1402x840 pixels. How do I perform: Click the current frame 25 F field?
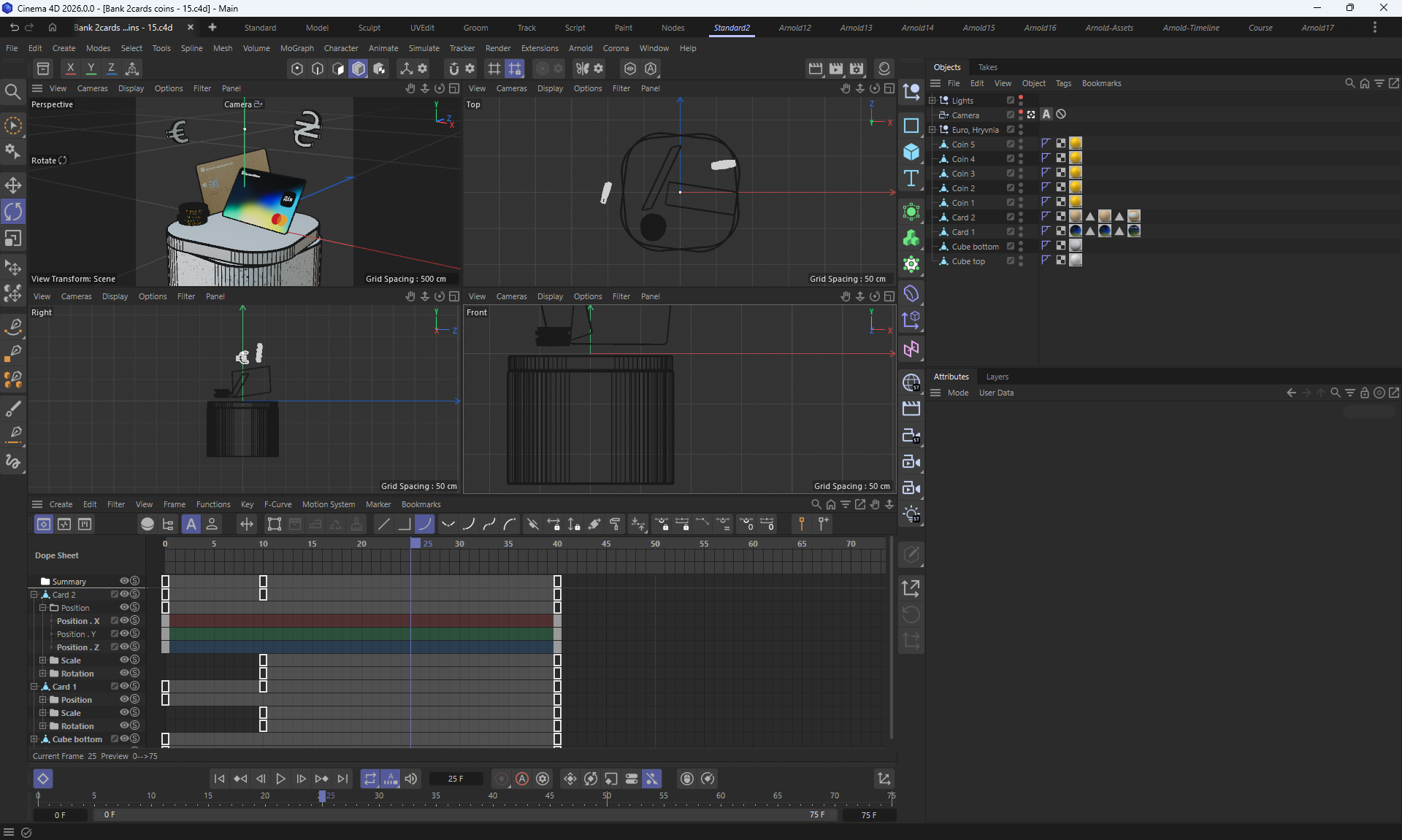(x=456, y=779)
